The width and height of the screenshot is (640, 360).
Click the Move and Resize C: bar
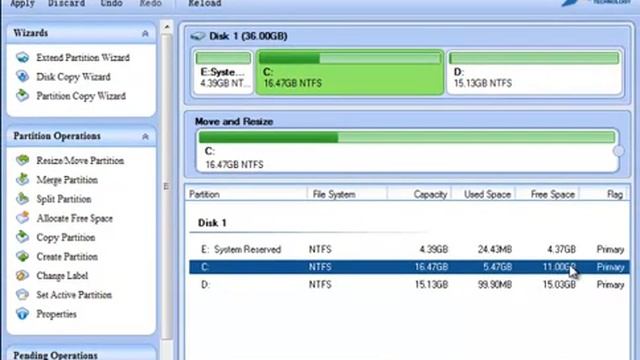407,150
